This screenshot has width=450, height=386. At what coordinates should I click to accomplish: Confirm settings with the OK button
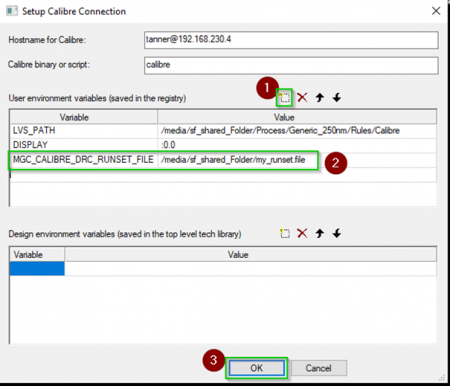[x=256, y=368]
